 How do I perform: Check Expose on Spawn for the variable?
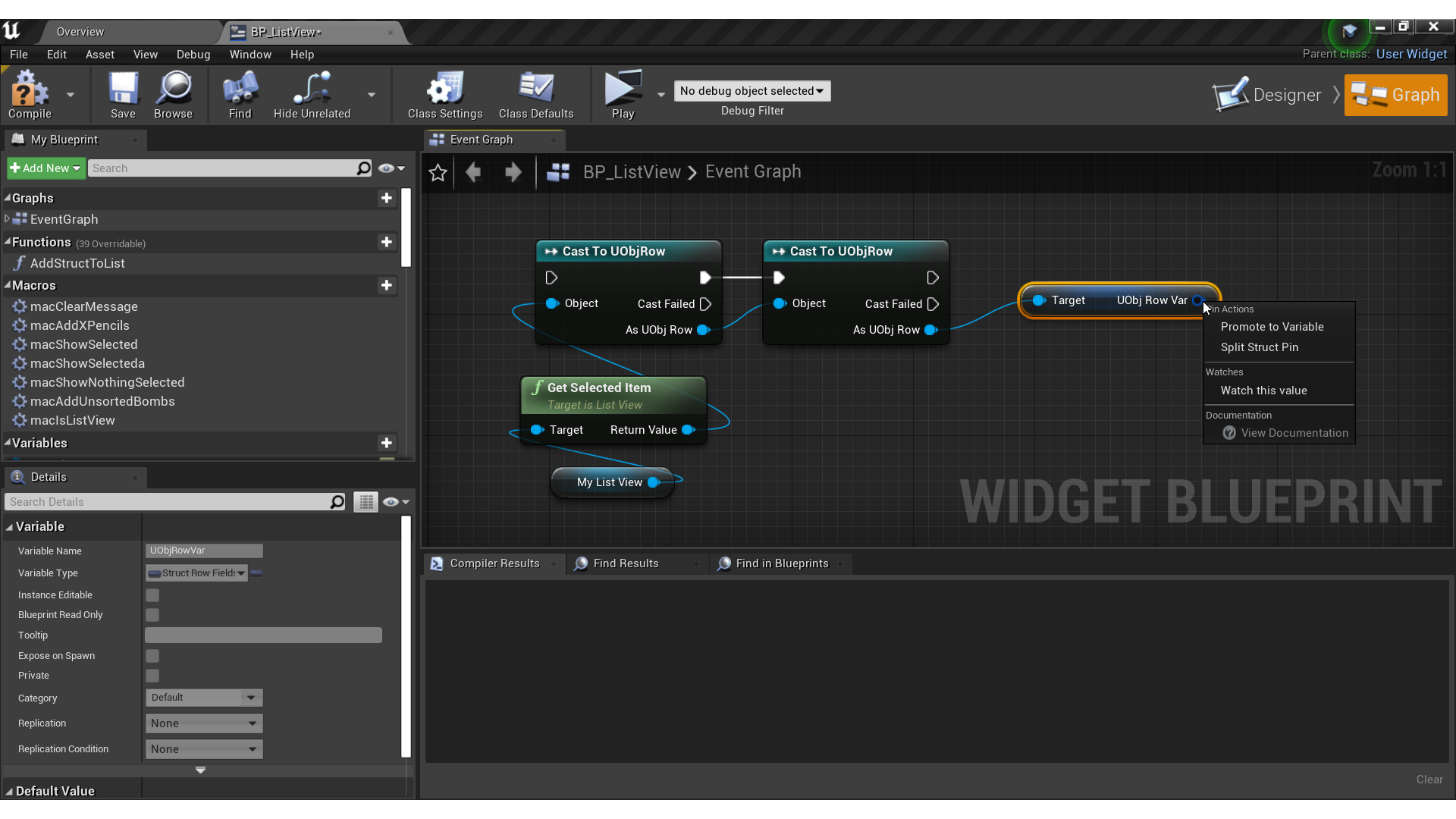point(152,655)
